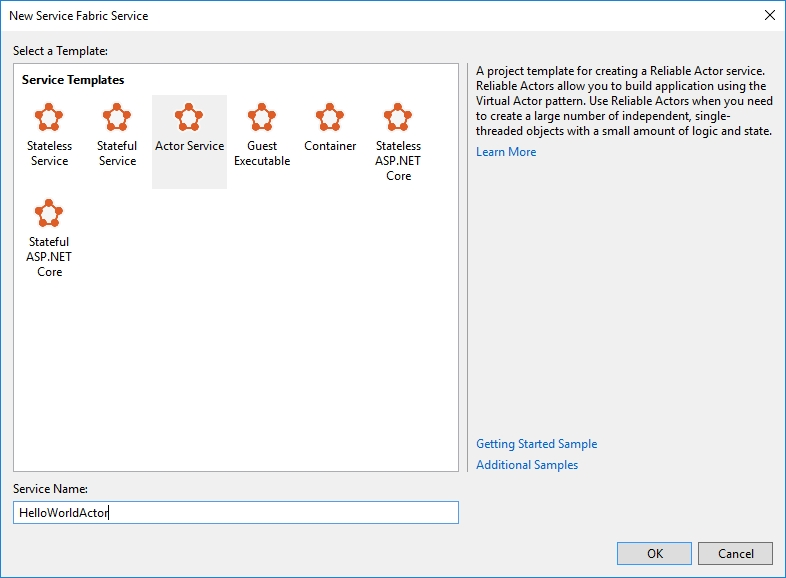The width and height of the screenshot is (786, 578).
Task: Click the Stateful ASP.NET Core text label
Action: point(49,257)
